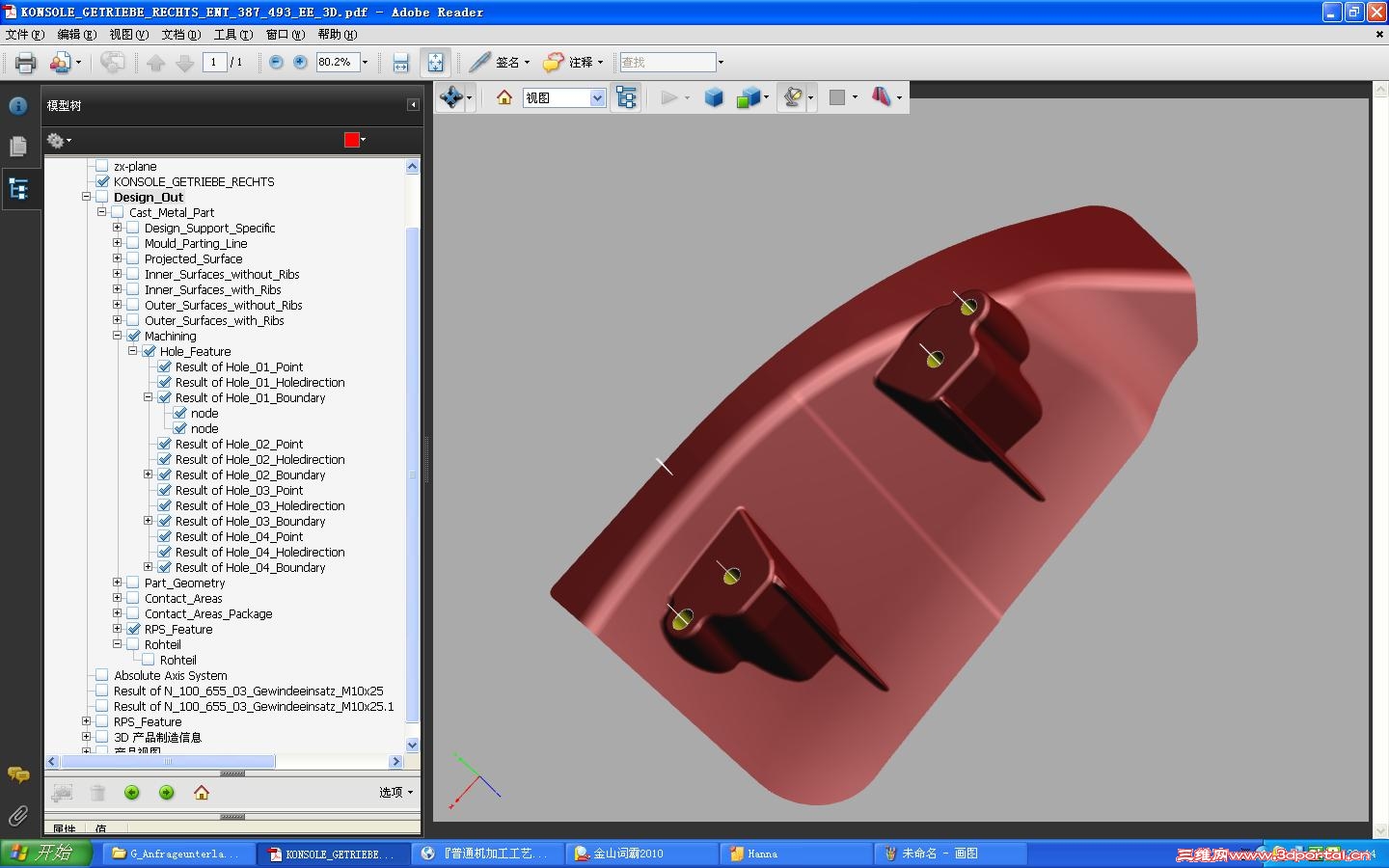Check the Absolute Axis System checkbox
Image resolution: width=1389 pixels, height=868 pixels.
click(102, 675)
